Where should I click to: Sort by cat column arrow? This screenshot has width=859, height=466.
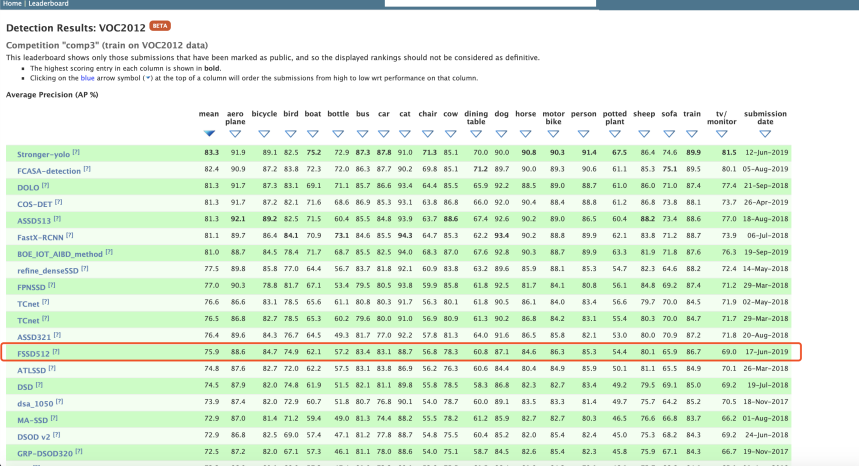[x=405, y=133]
